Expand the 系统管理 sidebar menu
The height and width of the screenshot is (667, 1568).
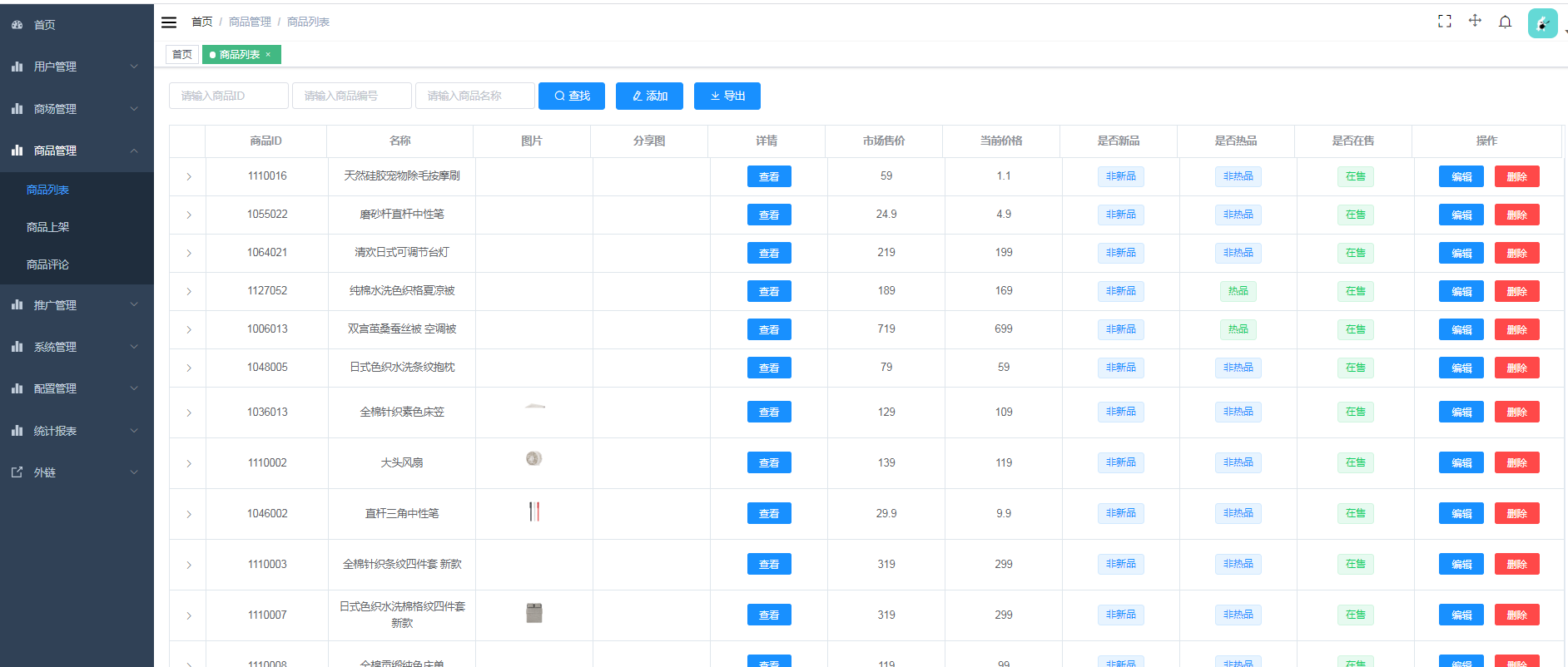click(x=77, y=347)
